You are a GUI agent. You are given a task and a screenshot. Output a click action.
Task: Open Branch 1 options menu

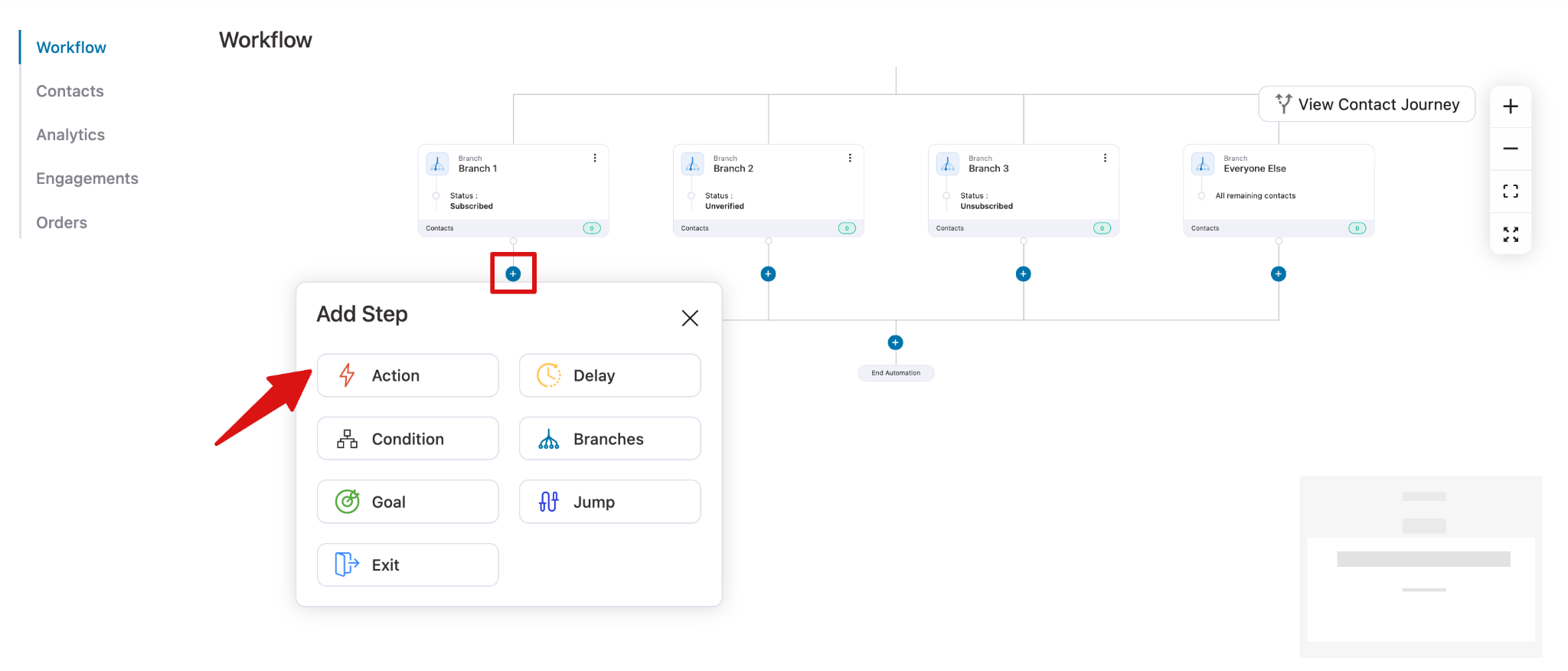(595, 158)
